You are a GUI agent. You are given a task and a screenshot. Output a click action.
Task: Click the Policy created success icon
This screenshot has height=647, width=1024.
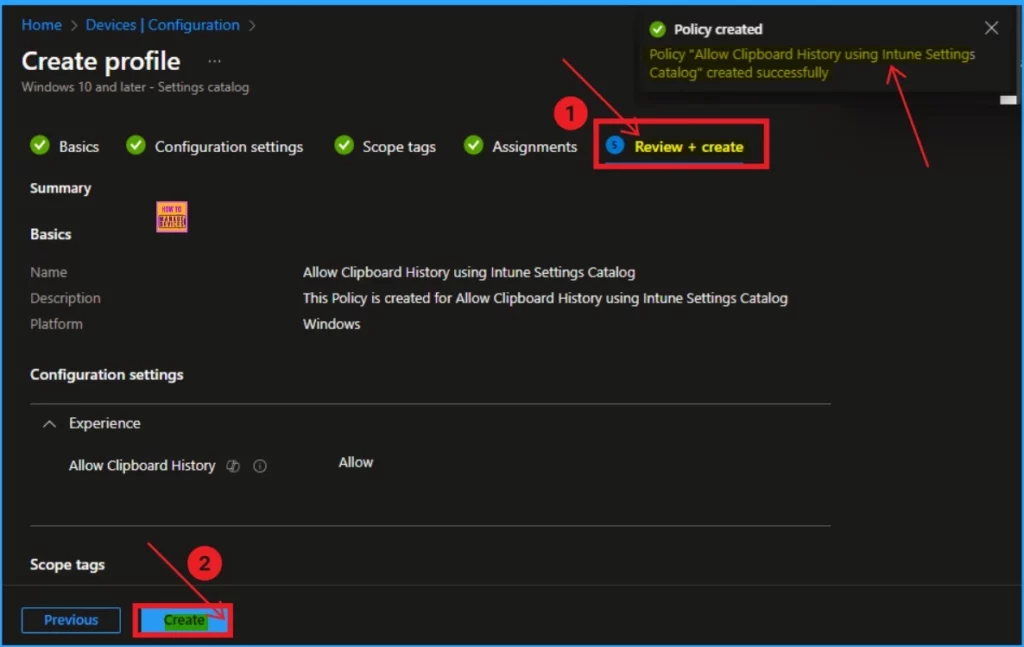pos(658,29)
